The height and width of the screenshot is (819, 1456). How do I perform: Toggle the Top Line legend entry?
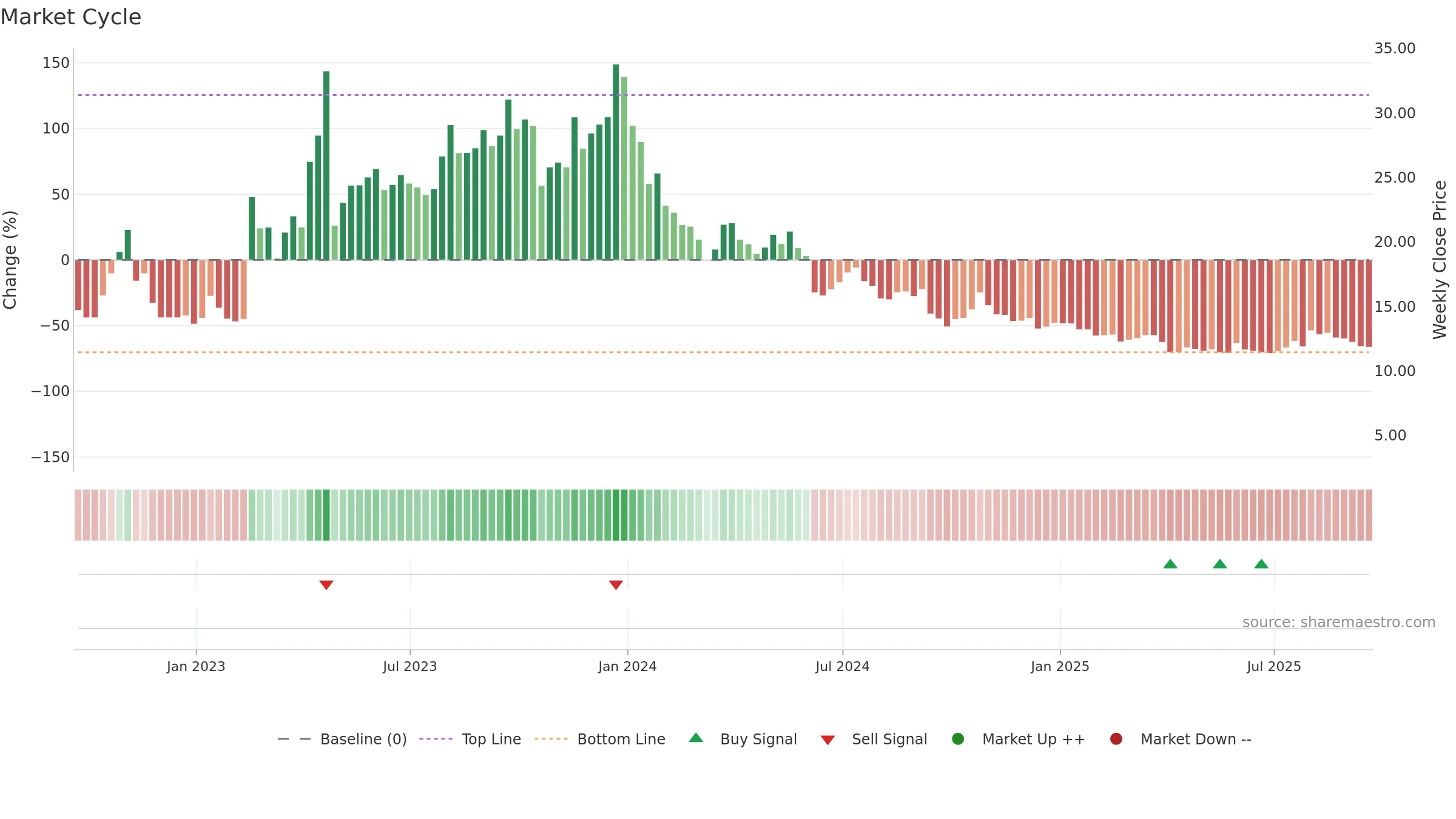(470, 739)
